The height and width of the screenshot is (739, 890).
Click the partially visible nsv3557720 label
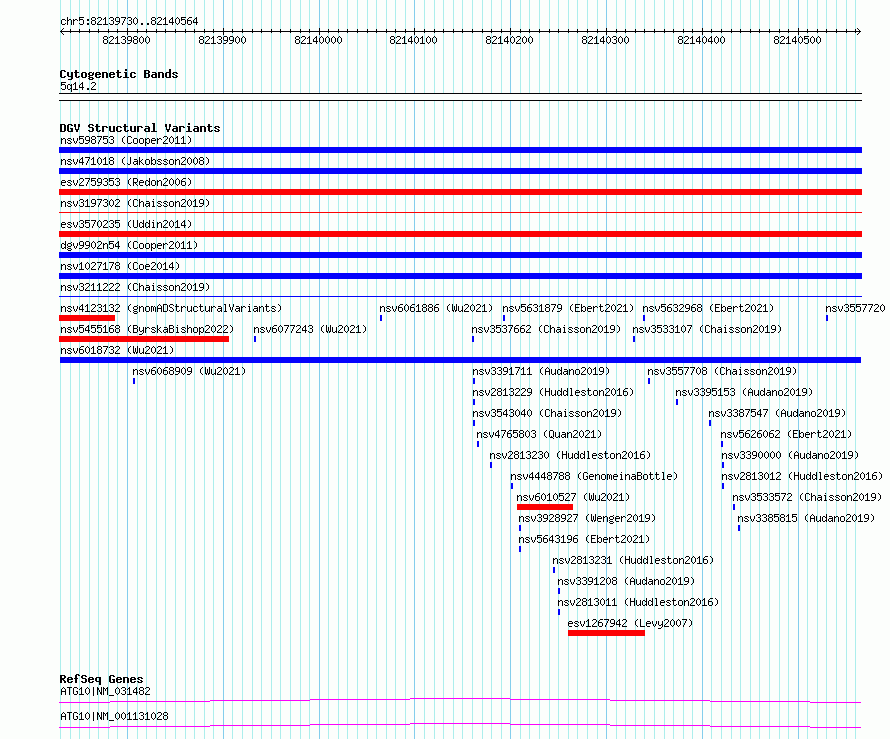[x=855, y=308]
